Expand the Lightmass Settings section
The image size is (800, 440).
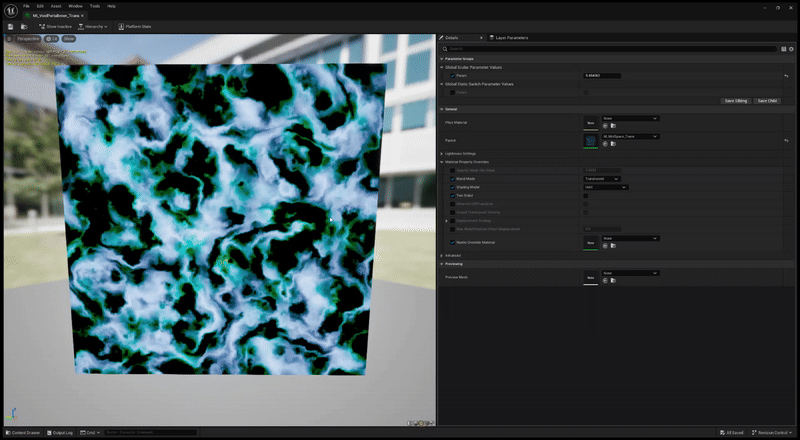(x=442, y=154)
